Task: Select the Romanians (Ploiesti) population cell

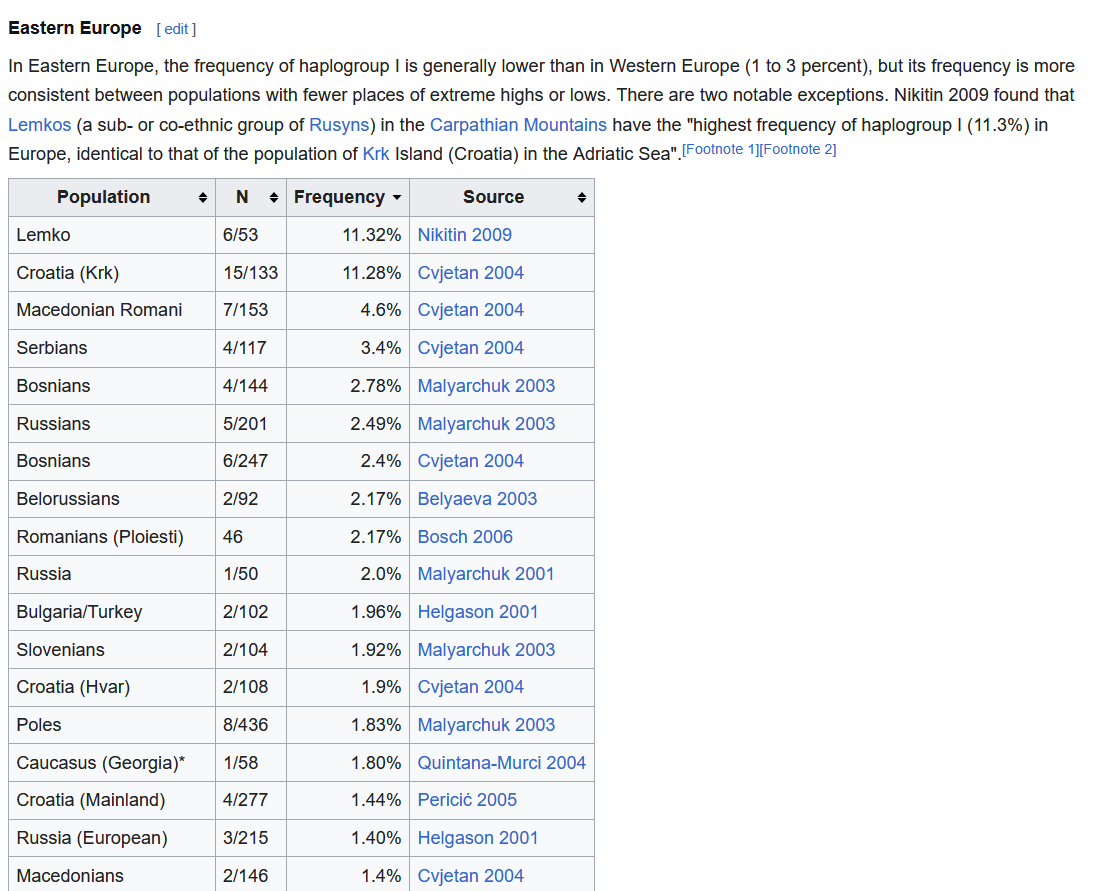Action: coord(112,537)
